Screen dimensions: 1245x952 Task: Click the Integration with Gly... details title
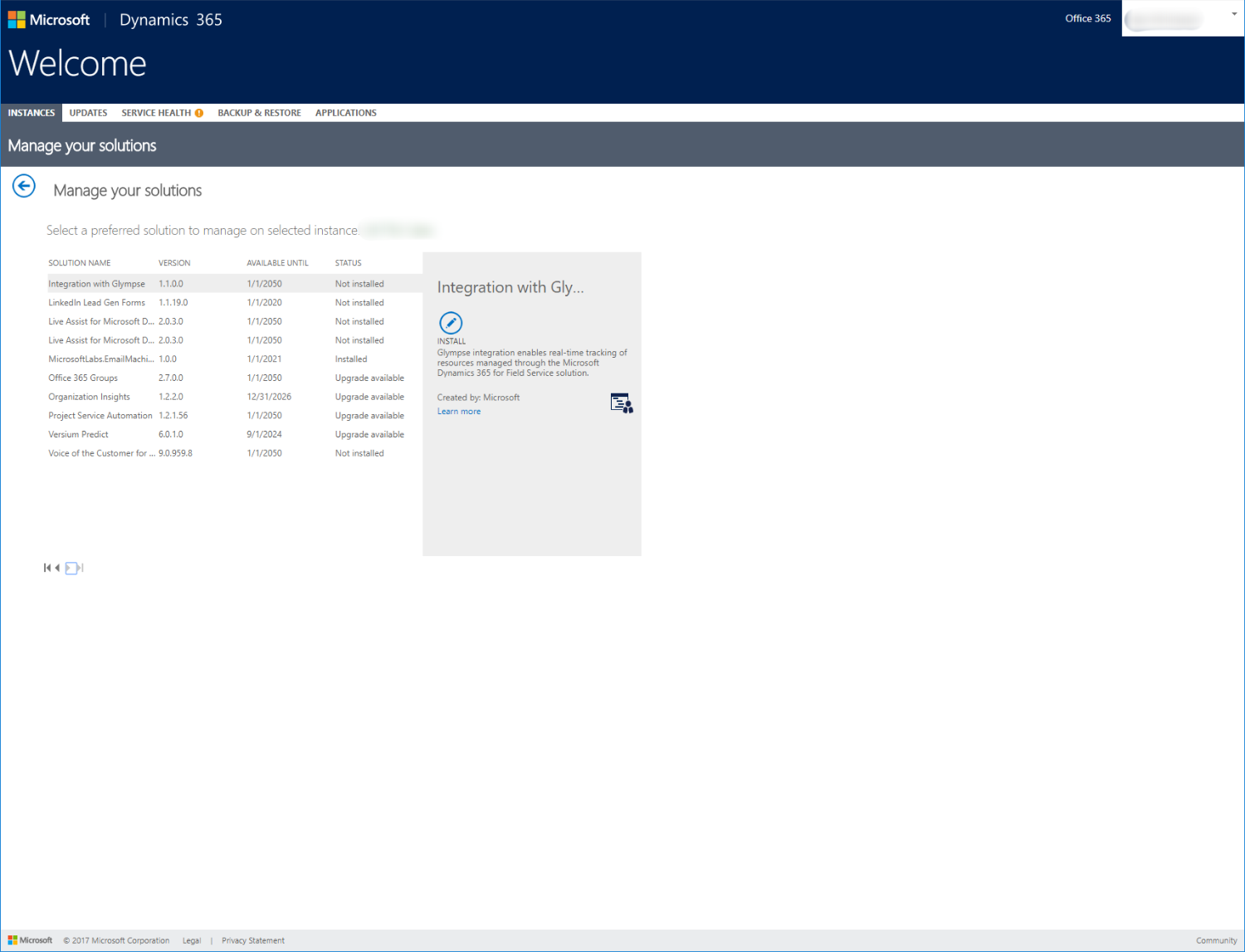tap(510, 287)
